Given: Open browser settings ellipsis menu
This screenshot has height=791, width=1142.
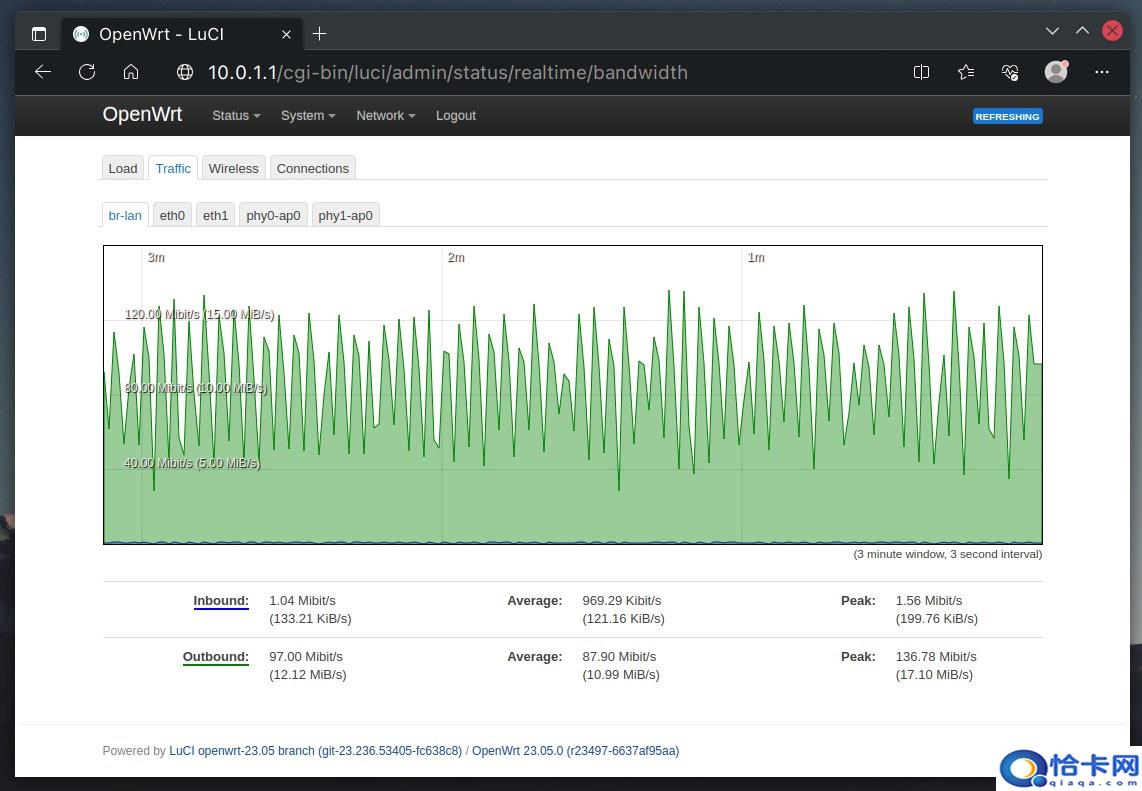Looking at the screenshot, I should click(1102, 72).
